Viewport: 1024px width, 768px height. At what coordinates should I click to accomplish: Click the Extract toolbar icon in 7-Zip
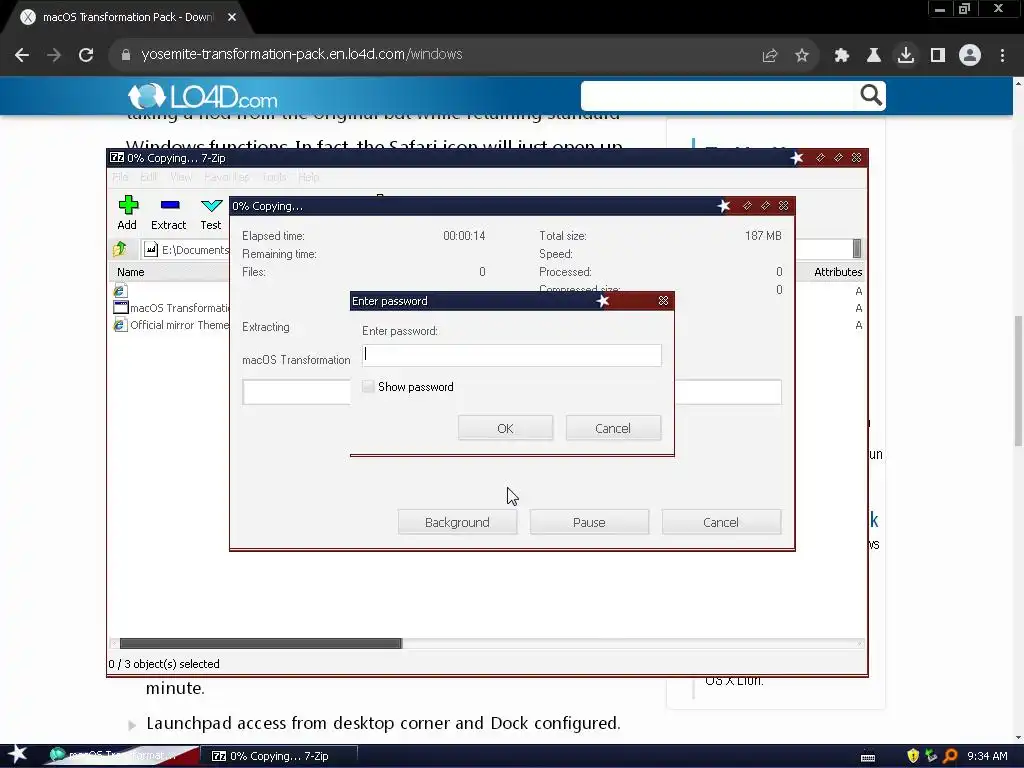(168, 212)
